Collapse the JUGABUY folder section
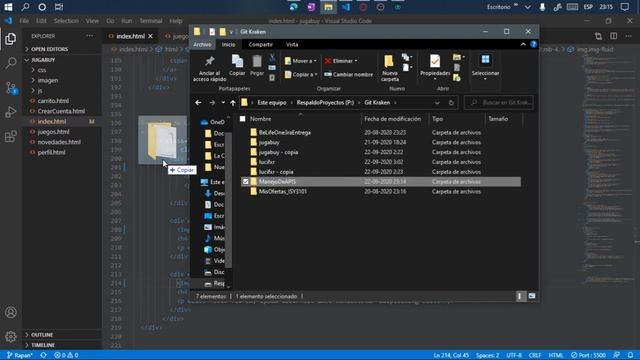This screenshot has height=360, width=640. (x=43, y=60)
